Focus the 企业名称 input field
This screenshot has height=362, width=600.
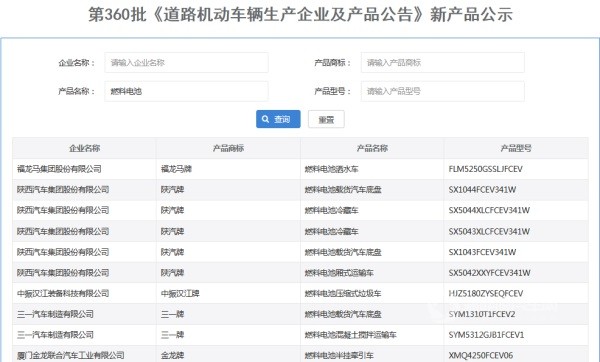point(186,63)
